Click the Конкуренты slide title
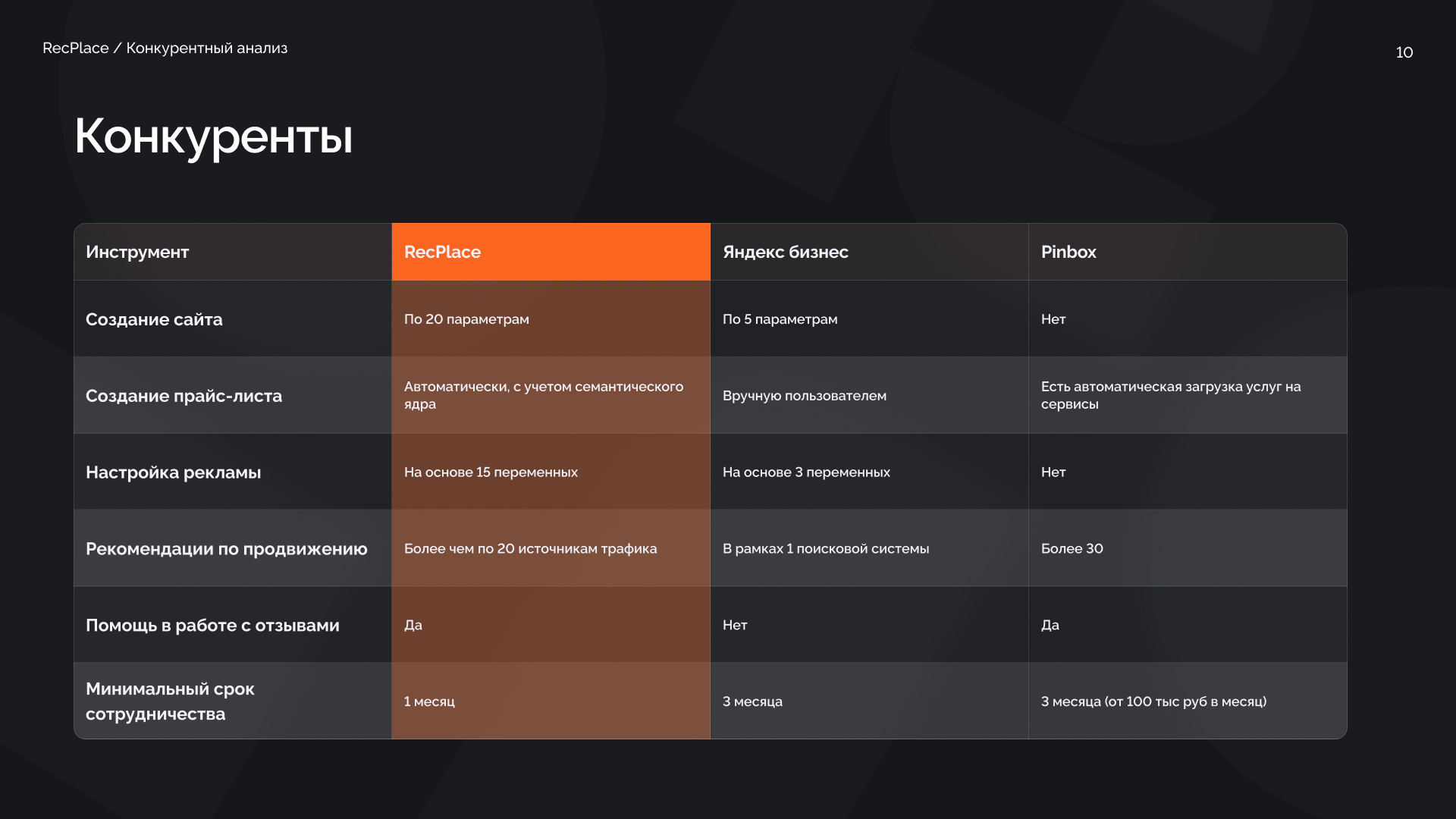 (x=214, y=136)
